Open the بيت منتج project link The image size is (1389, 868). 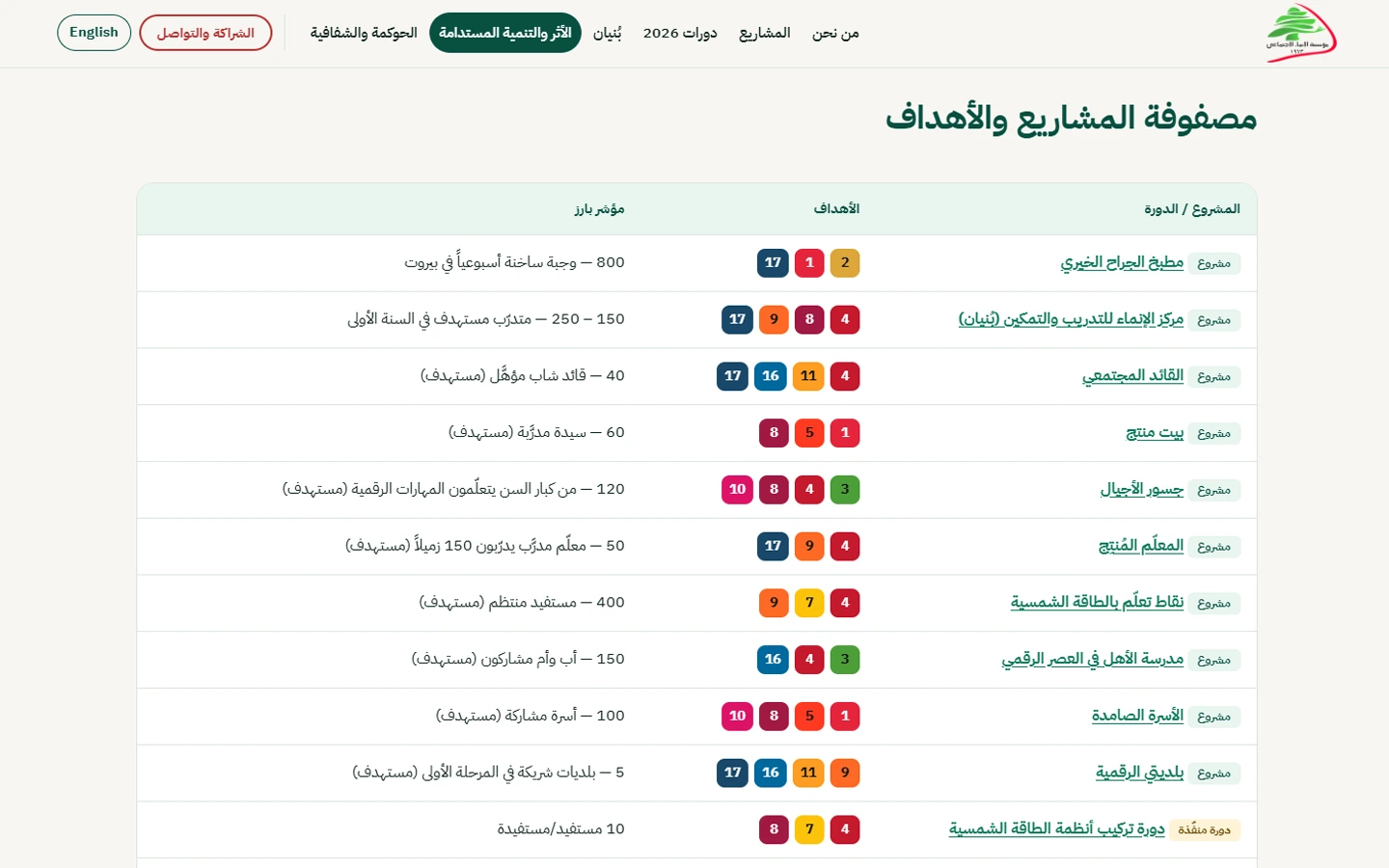click(x=1155, y=433)
